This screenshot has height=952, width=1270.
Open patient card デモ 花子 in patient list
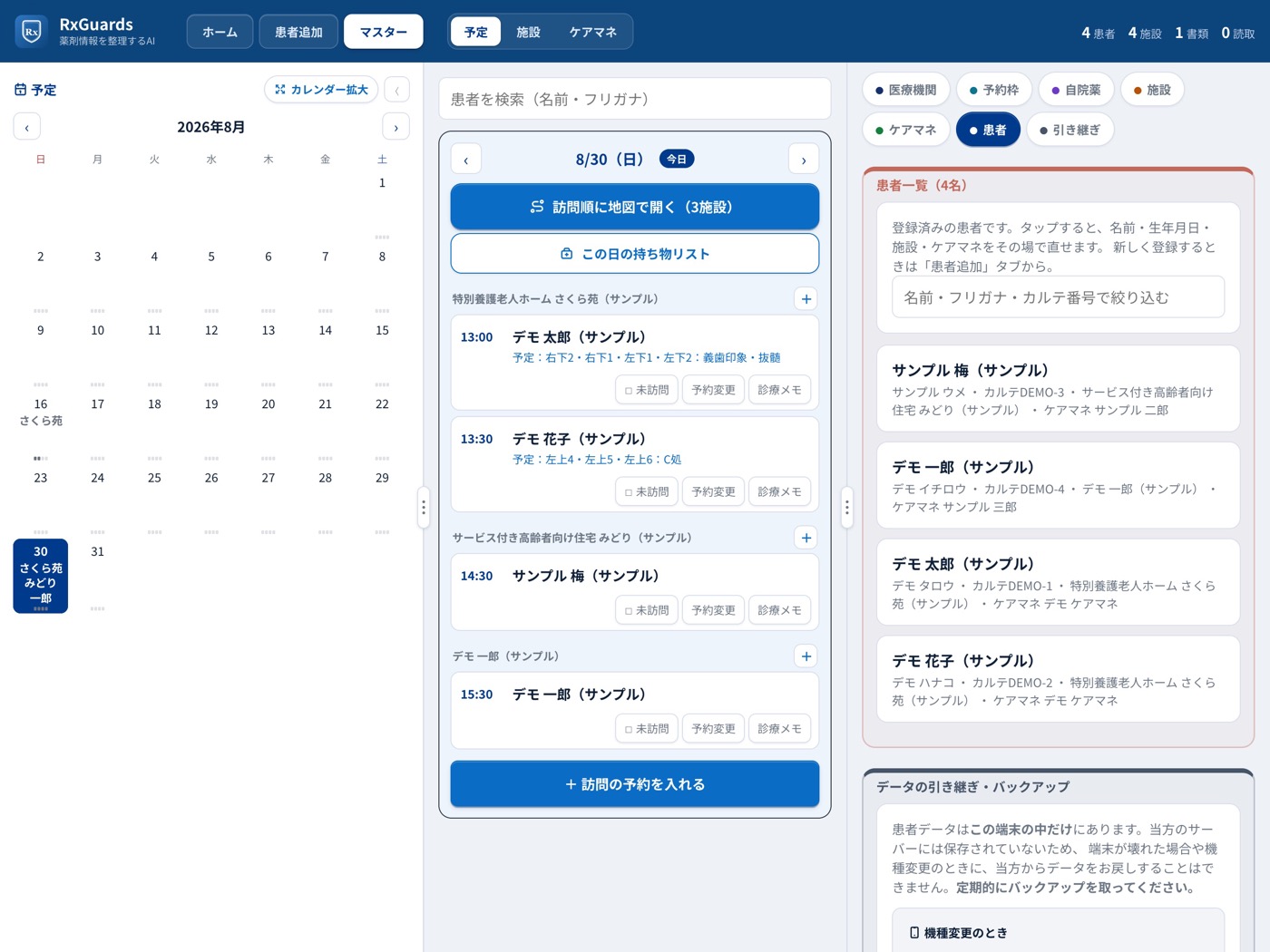tap(1058, 680)
